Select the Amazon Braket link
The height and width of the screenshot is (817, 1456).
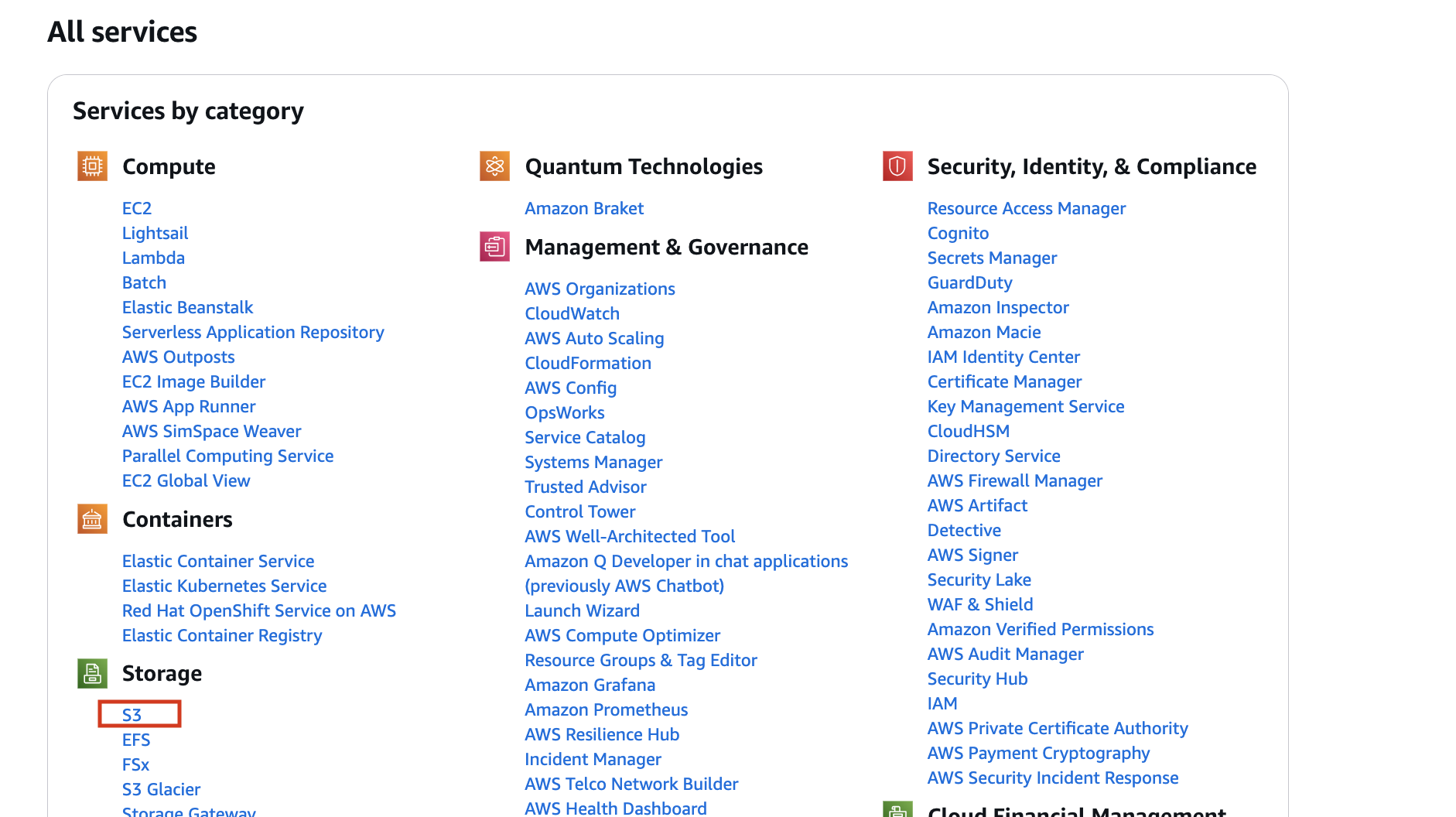tap(584, 208)
